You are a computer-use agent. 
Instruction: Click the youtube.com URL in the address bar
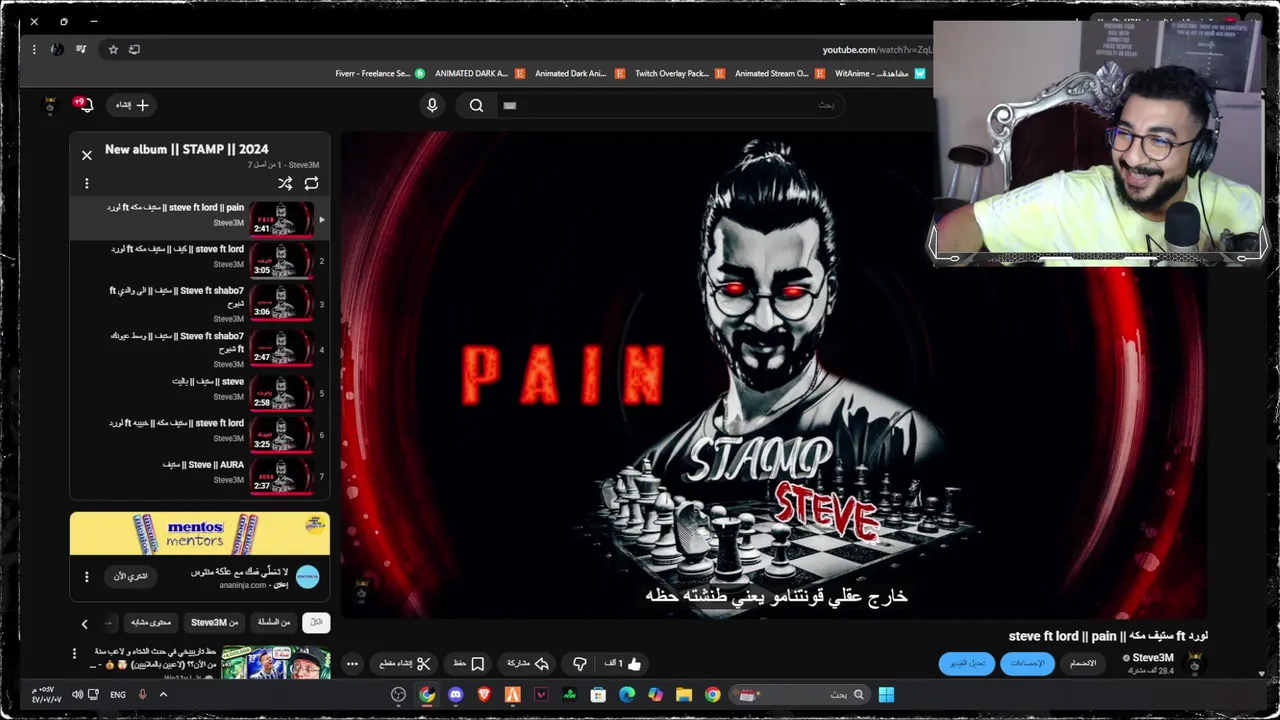tap(877, 50)
